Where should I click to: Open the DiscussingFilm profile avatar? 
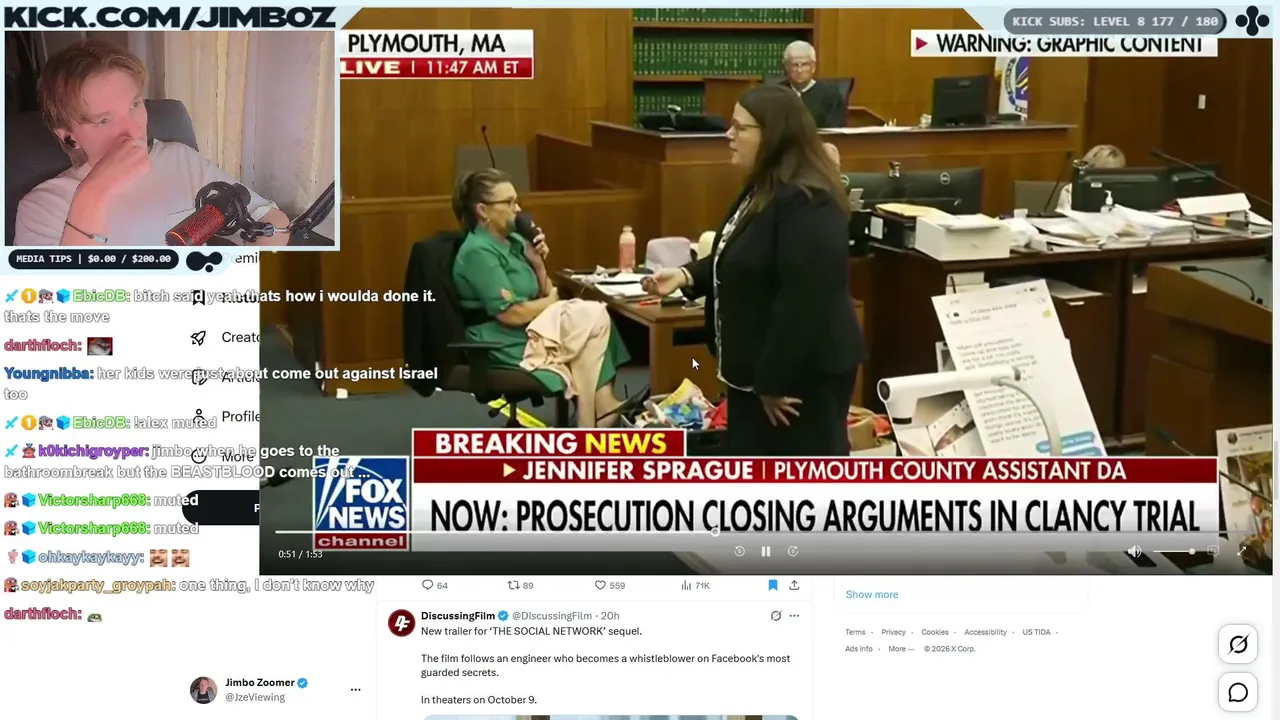pos(401,623)
